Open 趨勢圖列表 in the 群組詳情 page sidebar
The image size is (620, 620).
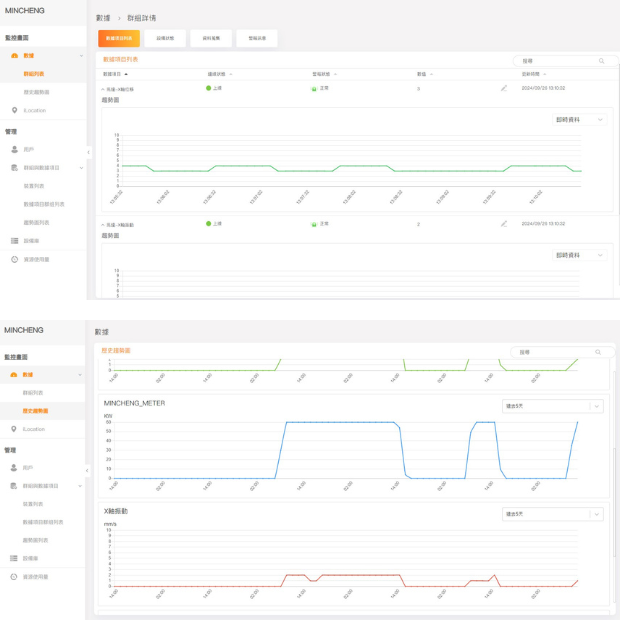click(36, 223)
